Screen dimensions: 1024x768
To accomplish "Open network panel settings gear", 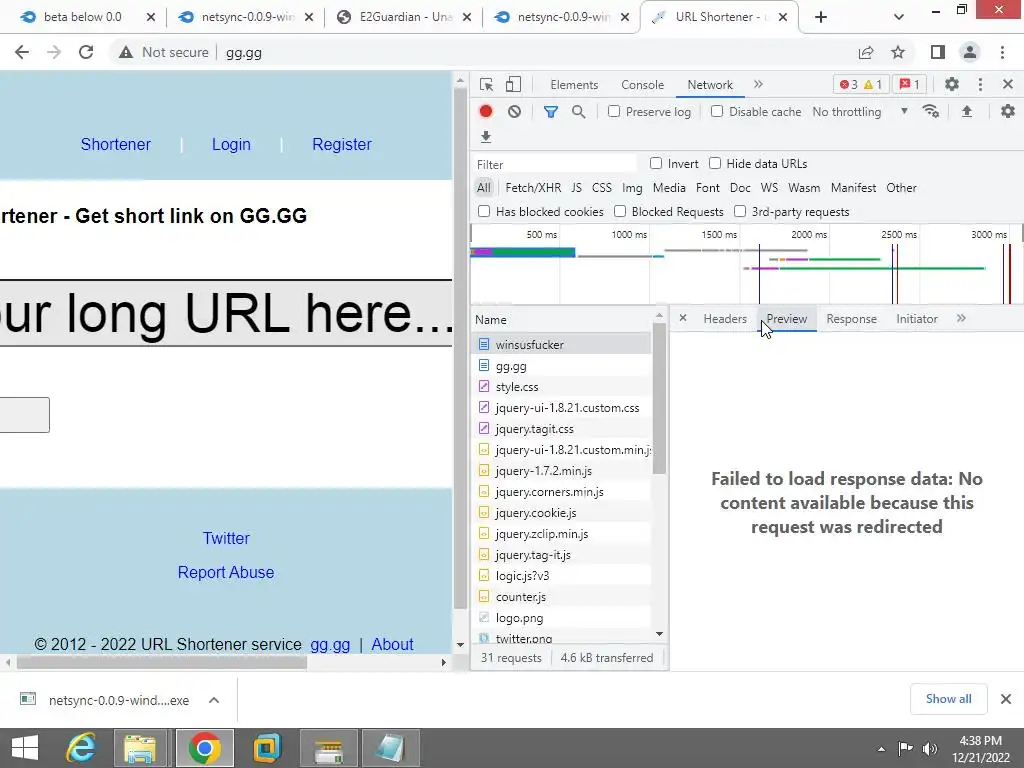I will click(1008, 112).
